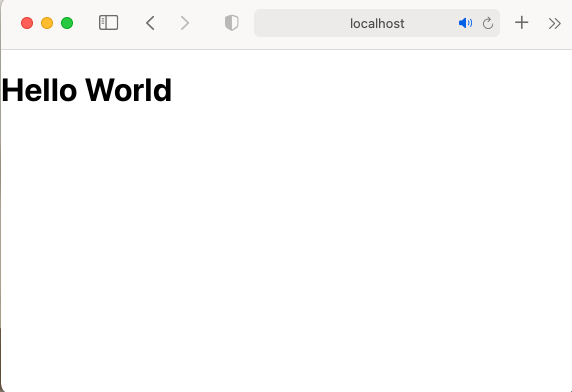Show more toolbar items via double chevron
The image size is (572, 392).
[554, 23]
